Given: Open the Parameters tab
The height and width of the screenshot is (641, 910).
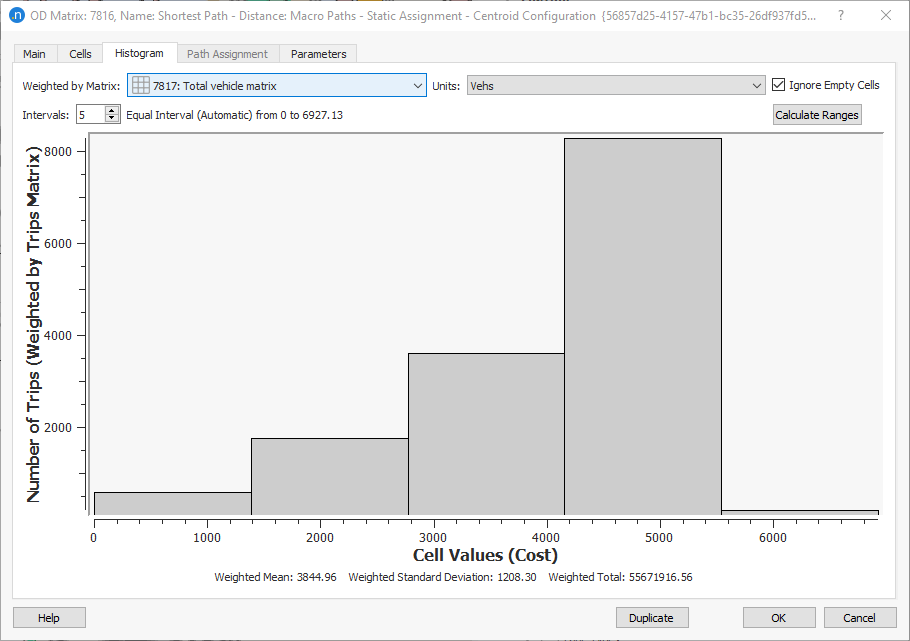Looking at the screenshot, I should [x=319, y=53].
